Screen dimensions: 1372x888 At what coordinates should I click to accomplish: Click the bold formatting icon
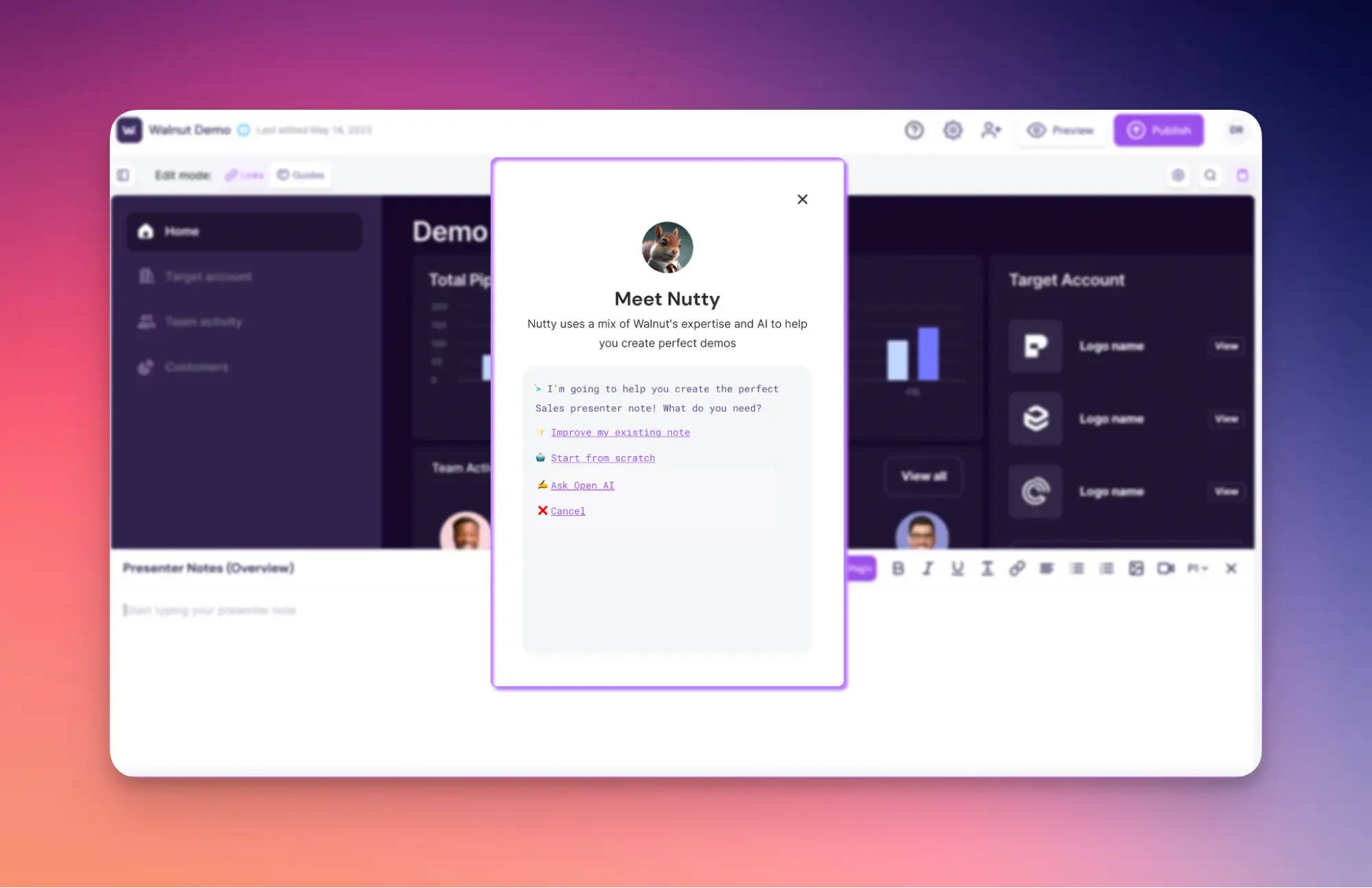(897, 568)
